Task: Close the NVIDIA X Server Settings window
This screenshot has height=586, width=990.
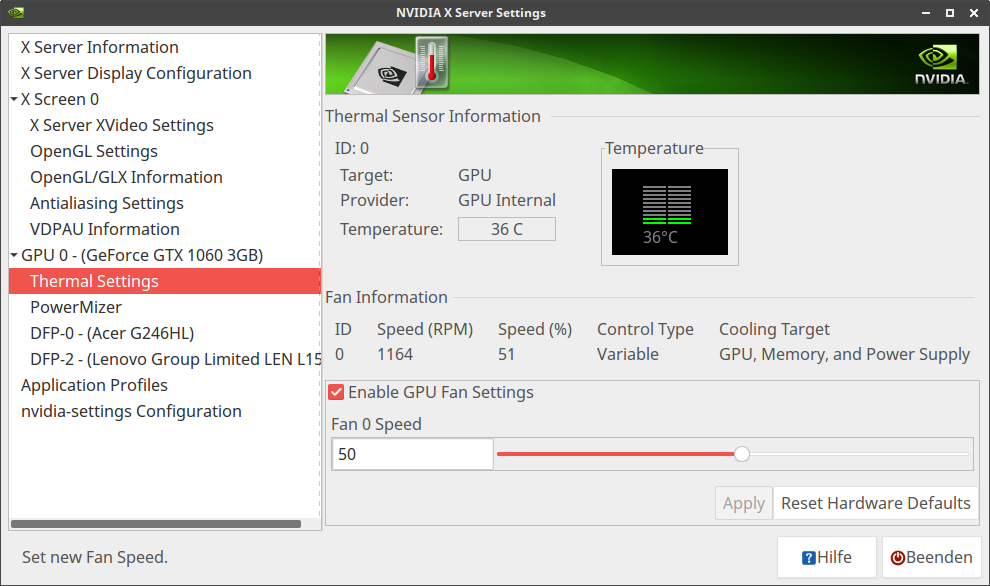Action: pyautogui.click(x=974, y=13)
